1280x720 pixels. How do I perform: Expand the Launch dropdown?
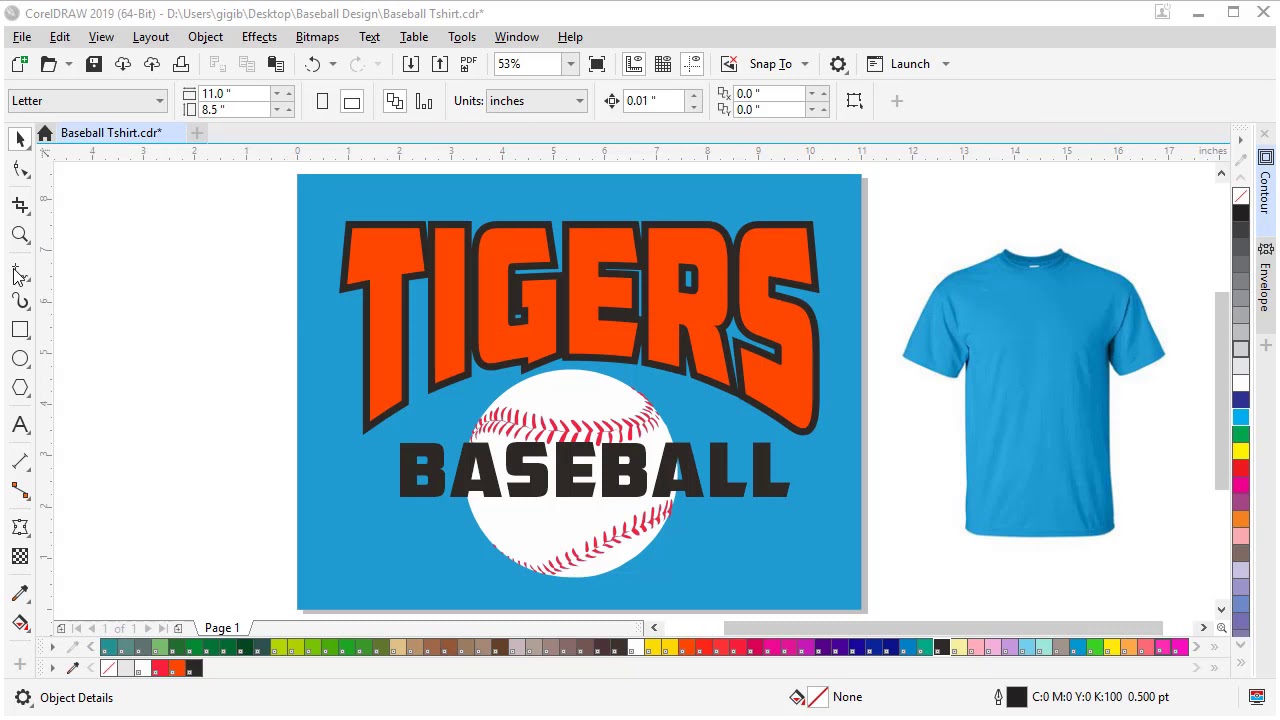click(x=946, y=64)
